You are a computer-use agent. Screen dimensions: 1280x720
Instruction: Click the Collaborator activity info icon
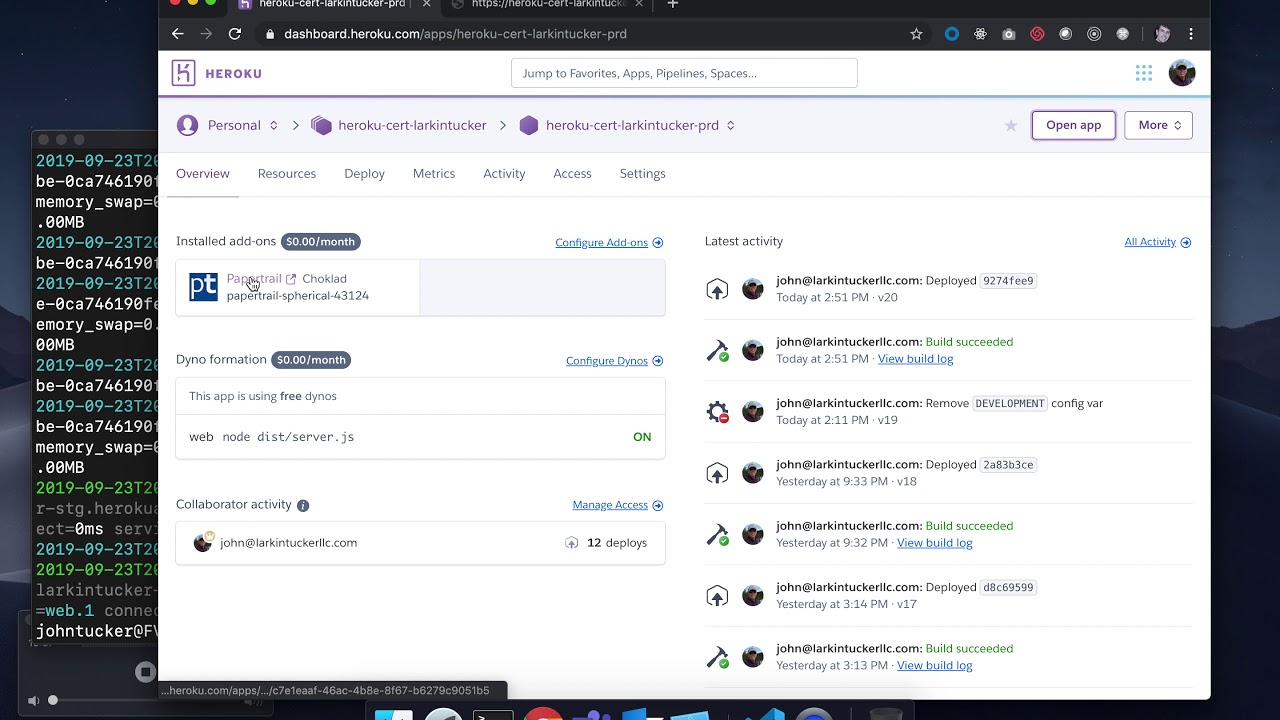click(x=303, y=505)
